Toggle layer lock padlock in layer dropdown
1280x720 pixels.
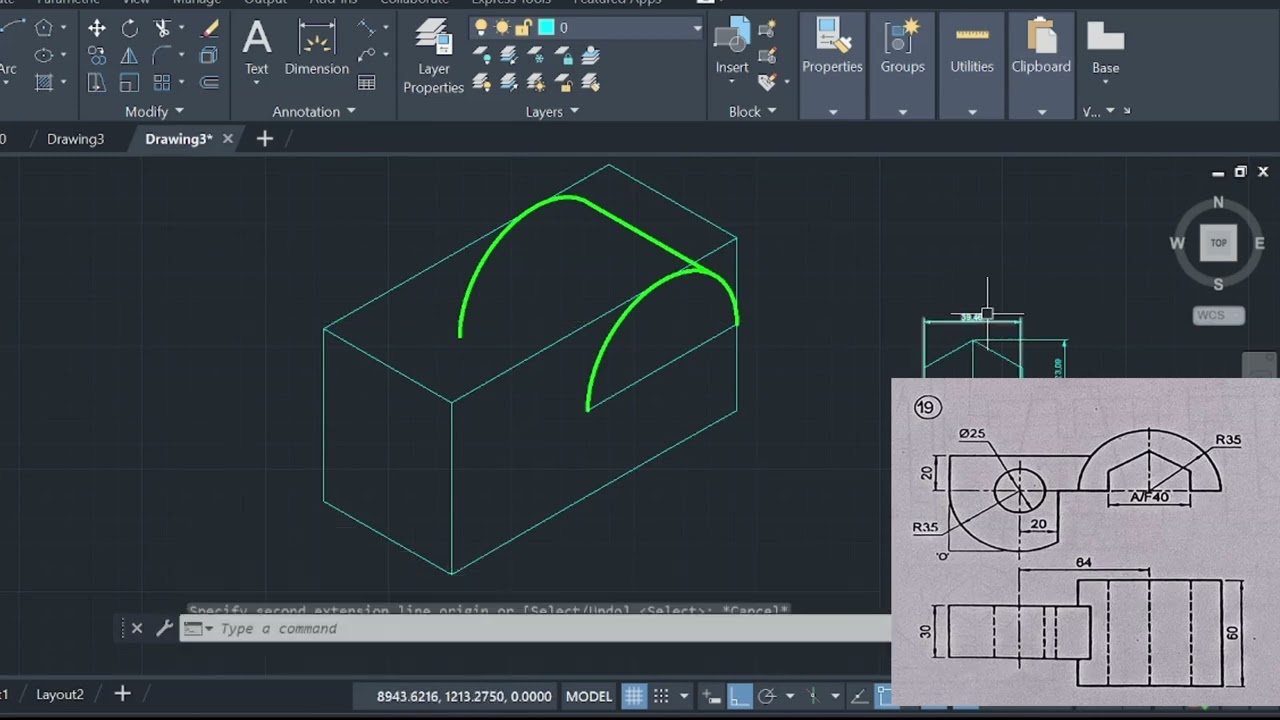[x=525, y=28]
